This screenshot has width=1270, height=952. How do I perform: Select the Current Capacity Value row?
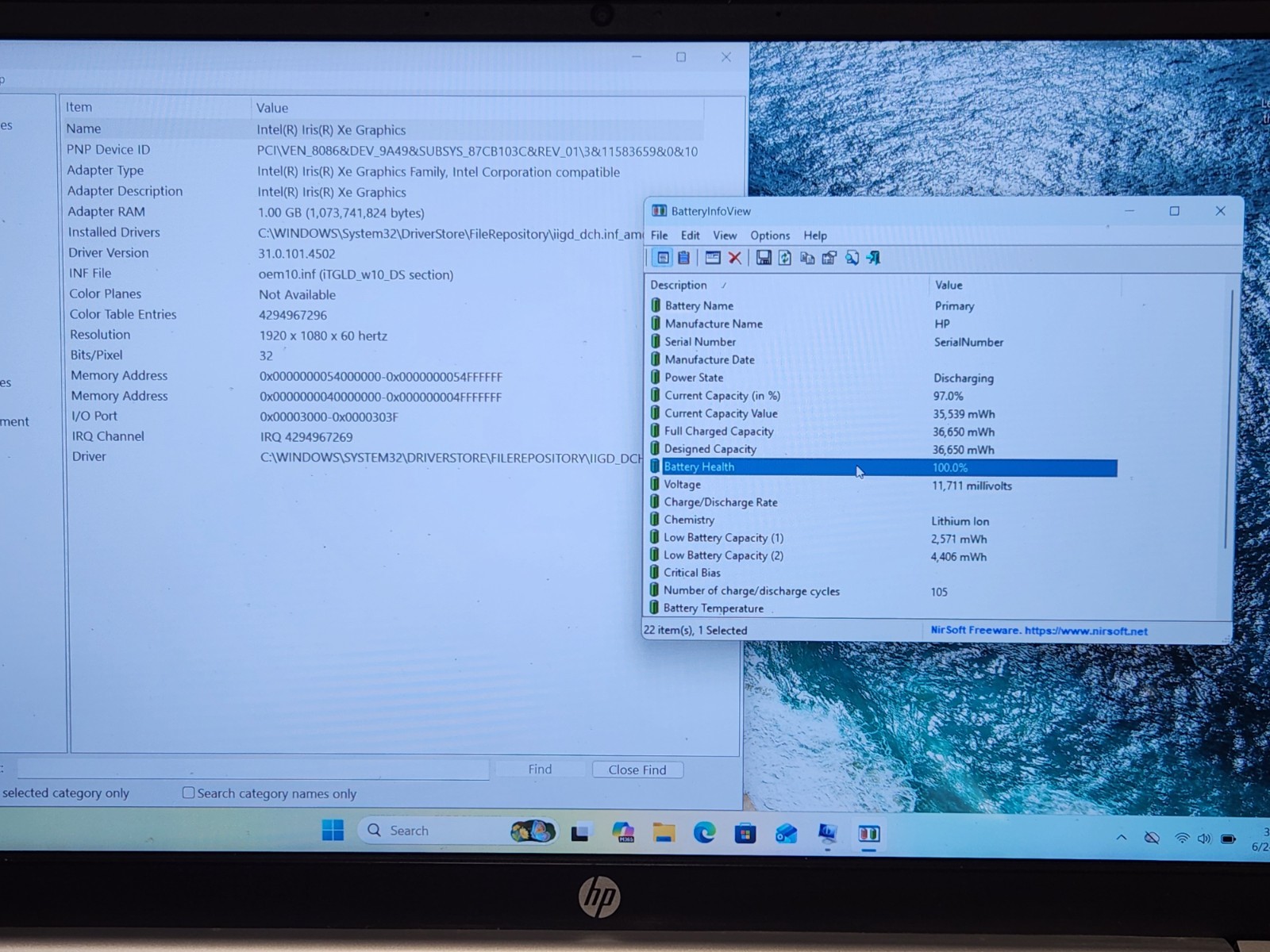click(883, 413)
